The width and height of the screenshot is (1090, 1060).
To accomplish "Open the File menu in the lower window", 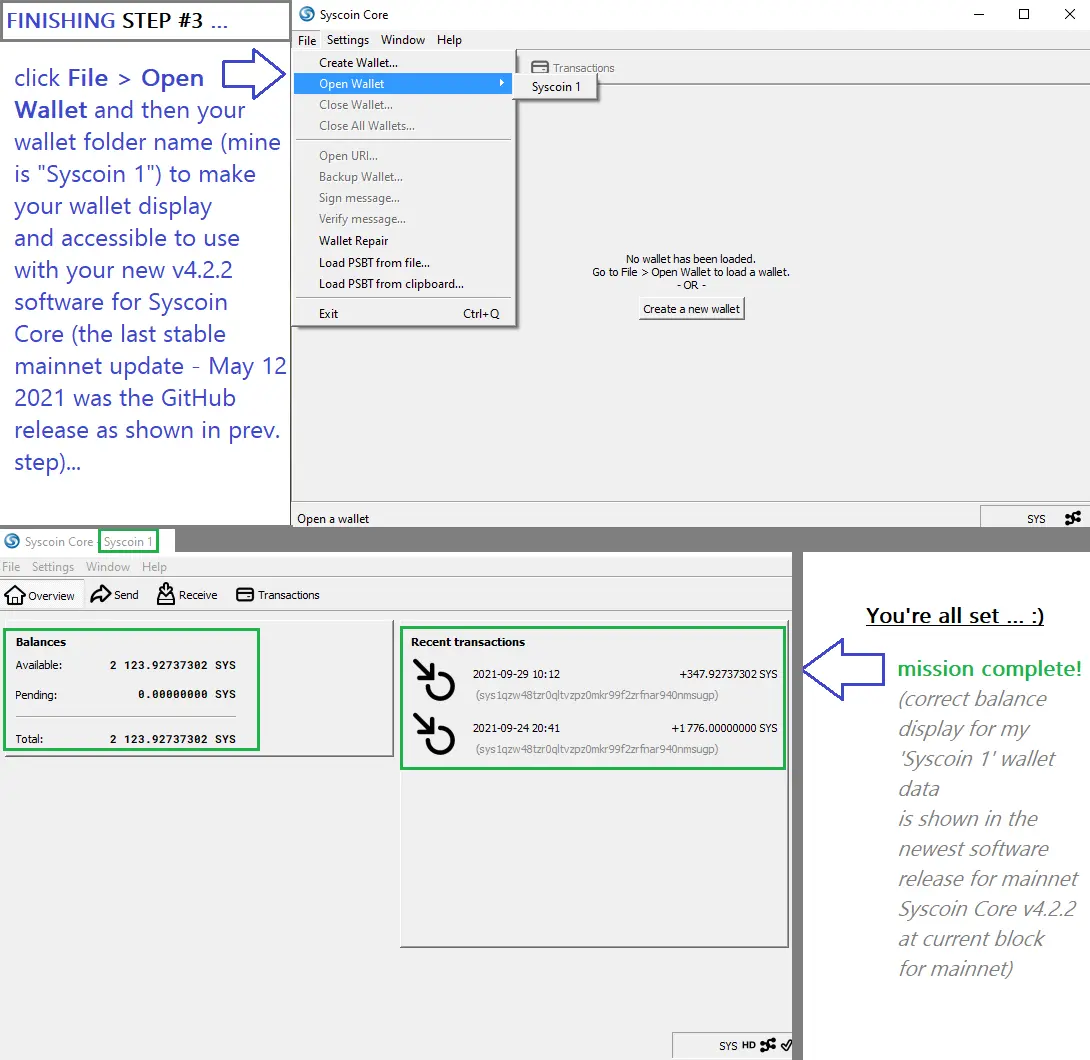I will 11,566.
